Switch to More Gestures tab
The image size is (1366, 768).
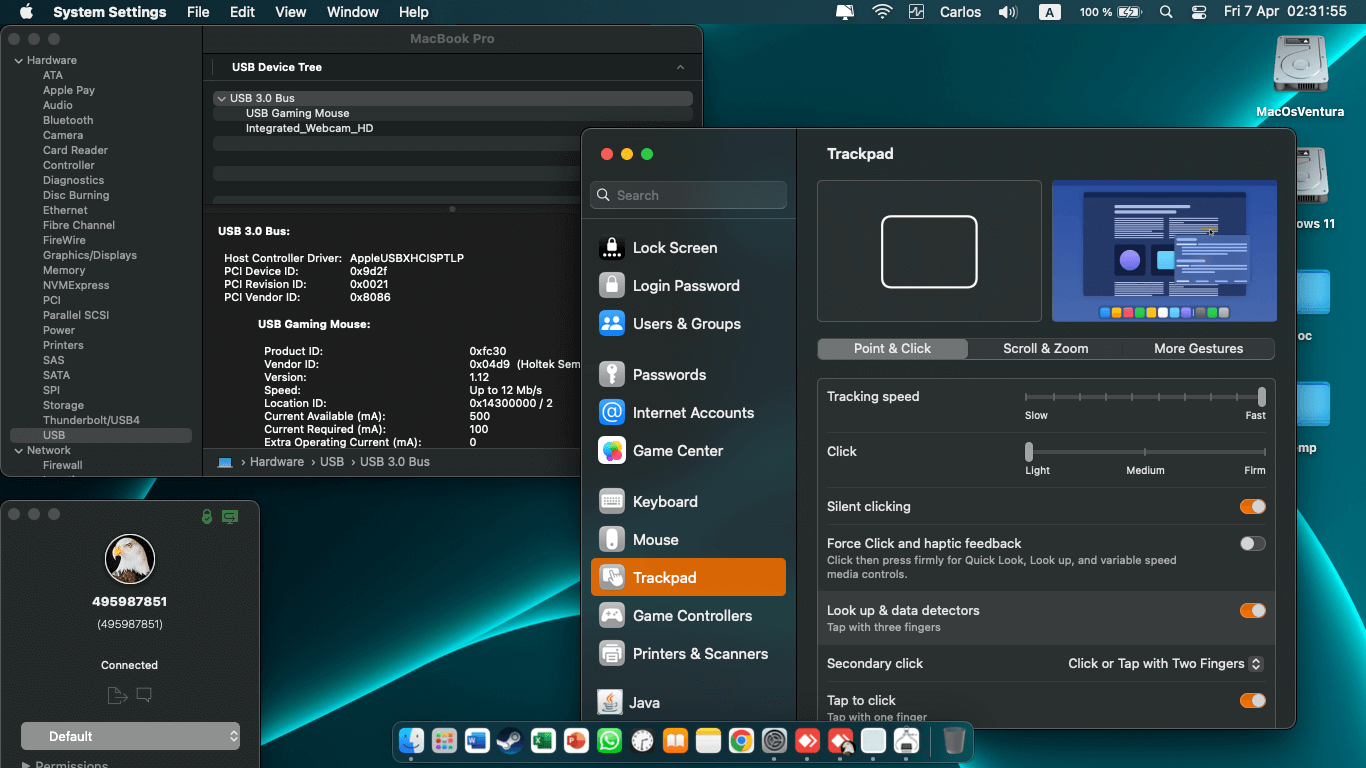point(1199,349)
